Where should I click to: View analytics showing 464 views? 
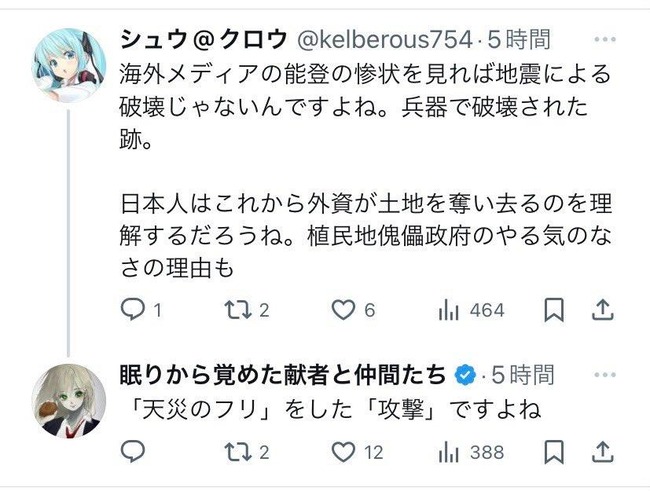(449, 311)
